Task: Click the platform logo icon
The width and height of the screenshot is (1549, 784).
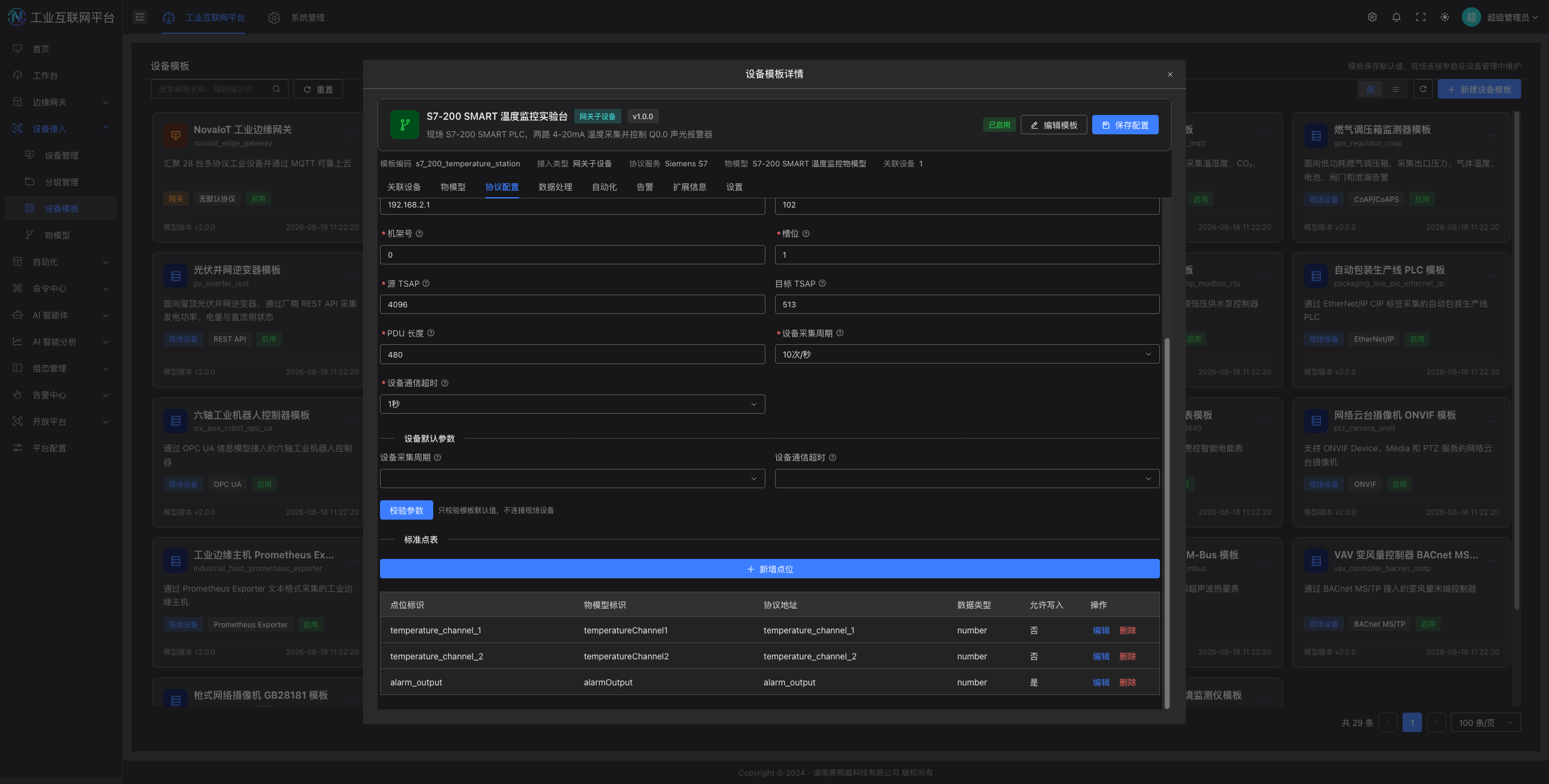Action: click(16, 17)
